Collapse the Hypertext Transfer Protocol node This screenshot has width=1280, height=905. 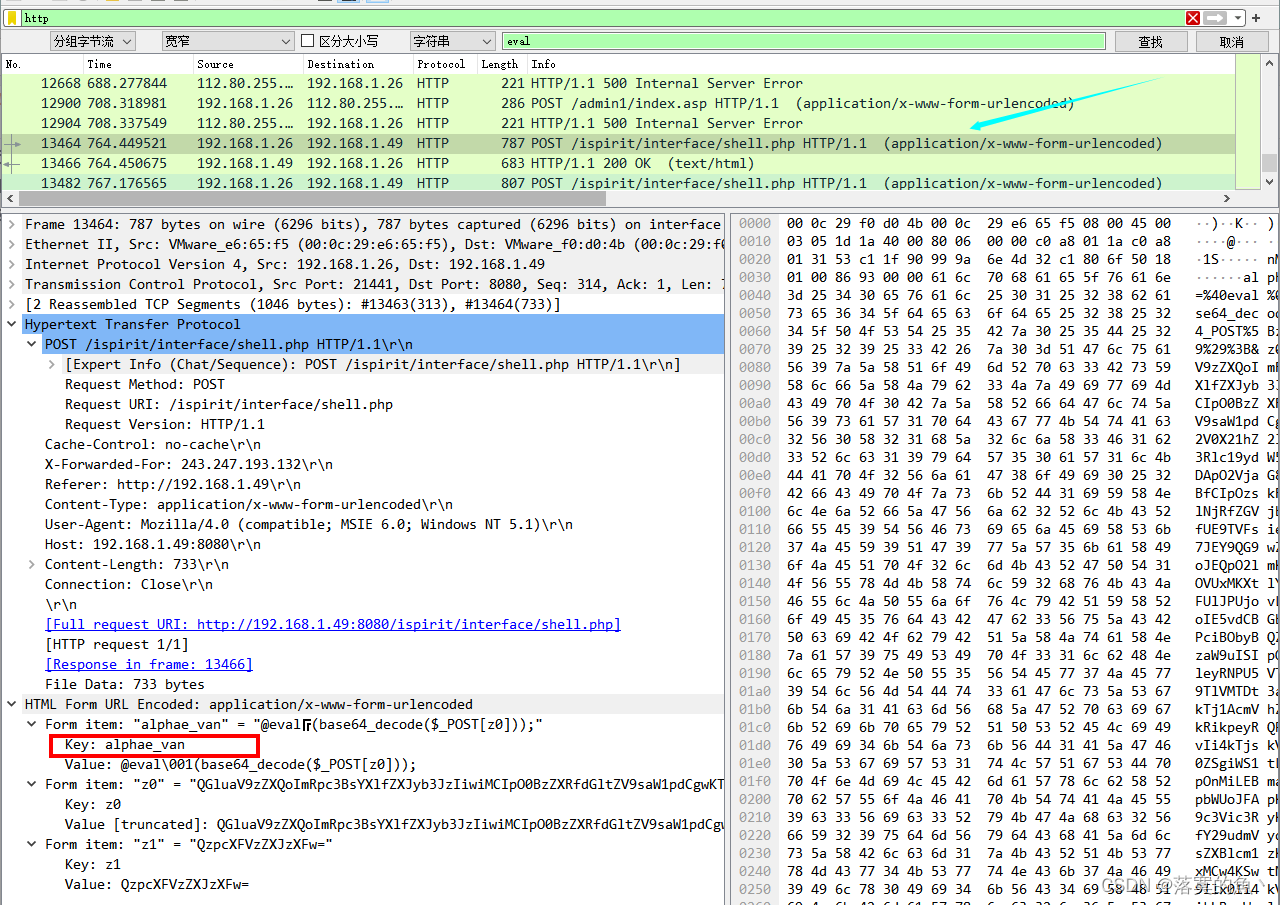pyautogui.click(x=13, y=324)
